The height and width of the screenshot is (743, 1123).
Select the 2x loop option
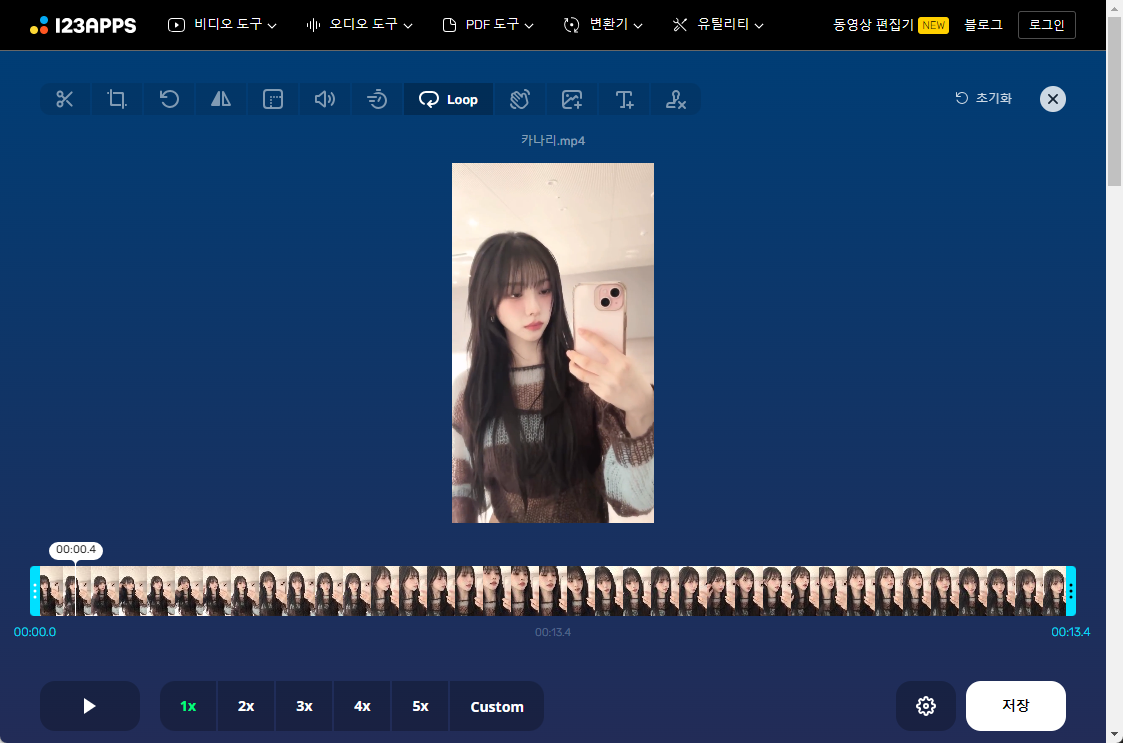coord(245,706)
